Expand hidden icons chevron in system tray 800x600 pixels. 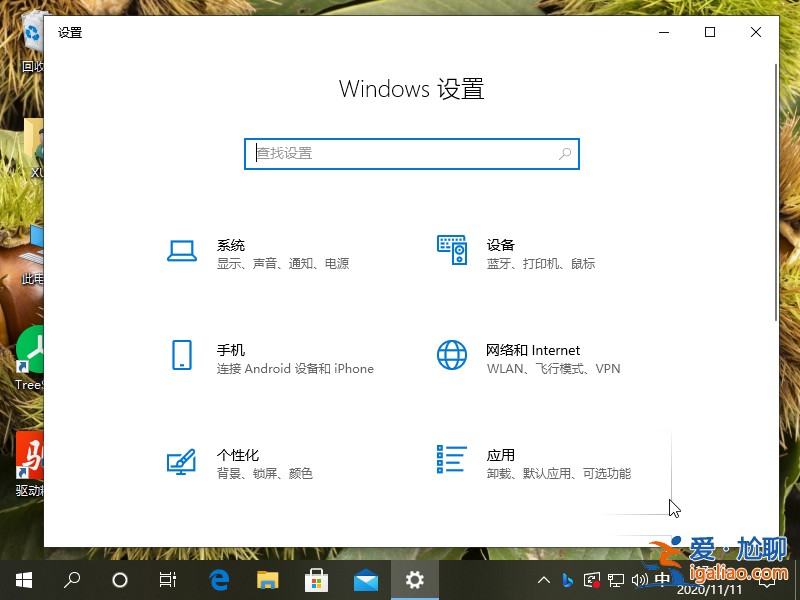pyautogui.click(x=543, y=580)
